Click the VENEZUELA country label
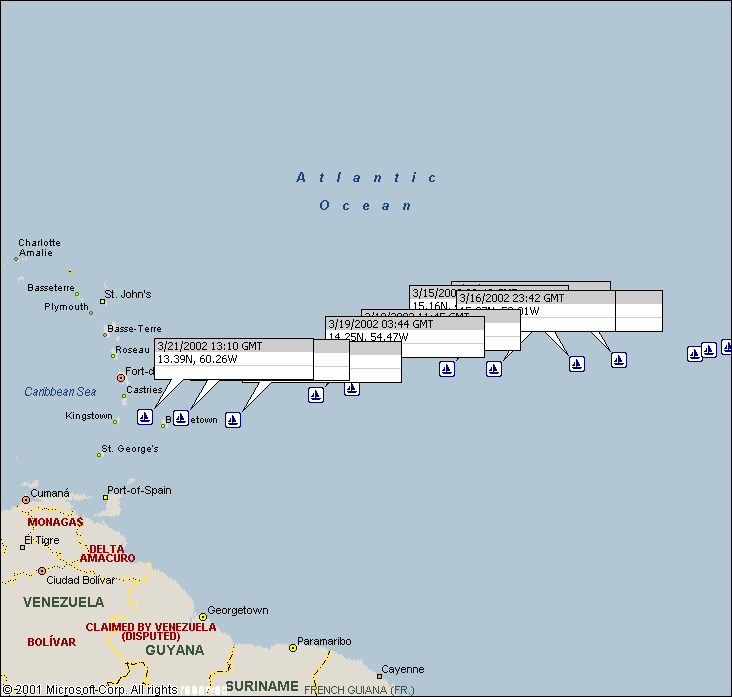 63,602
